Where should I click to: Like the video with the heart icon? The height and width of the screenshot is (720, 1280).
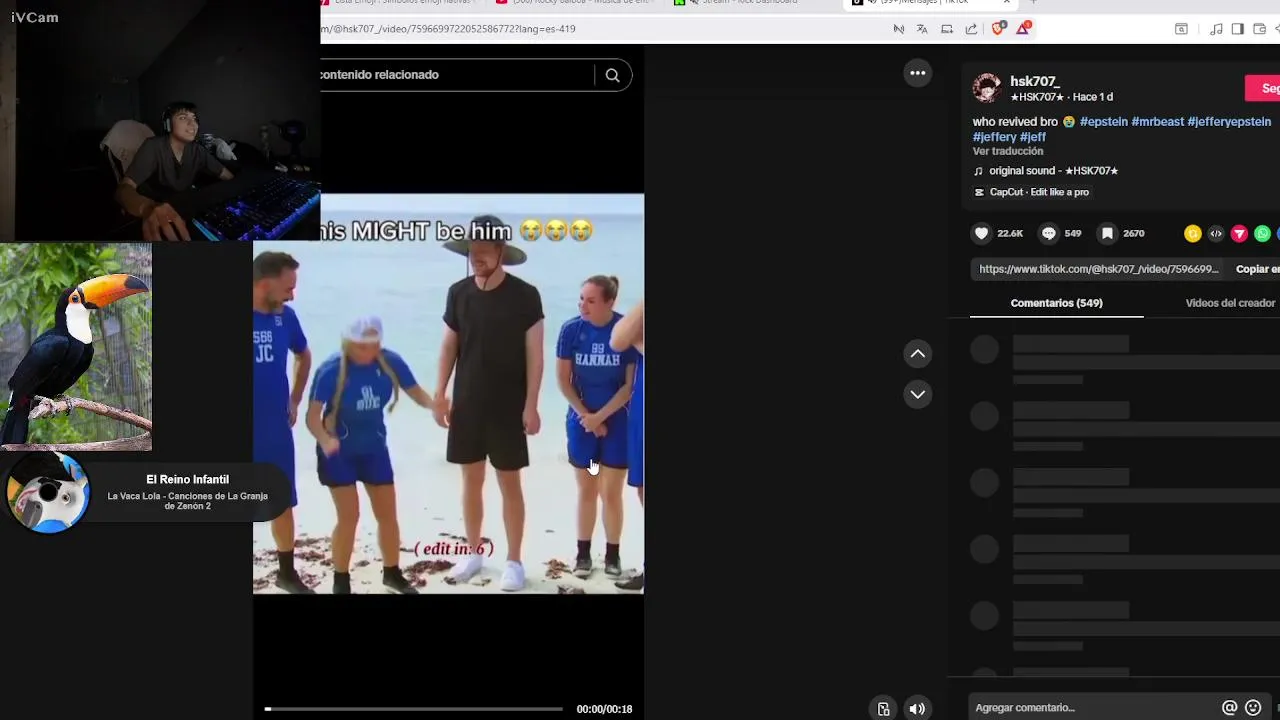(x=982, y=233)
